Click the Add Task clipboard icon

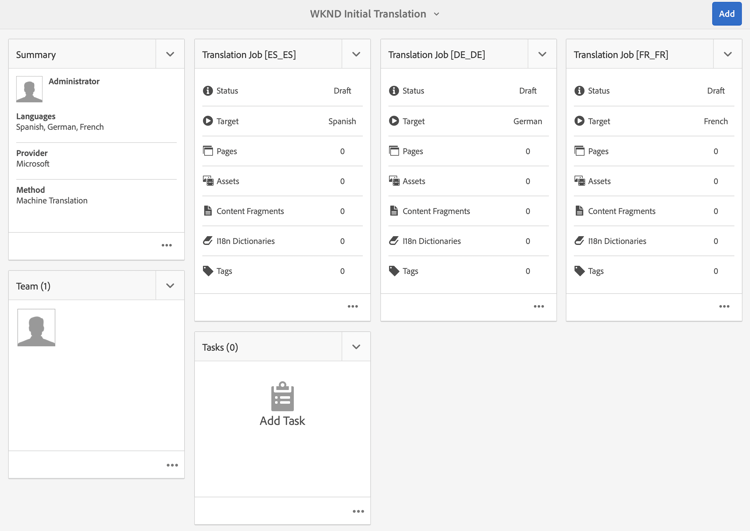[282, 396]
